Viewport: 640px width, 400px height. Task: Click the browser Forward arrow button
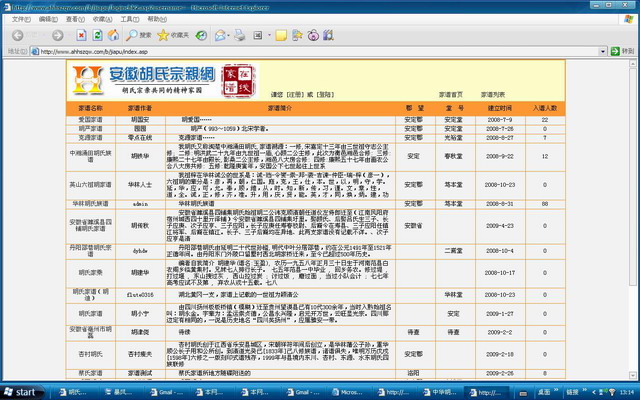coord(58,36)
